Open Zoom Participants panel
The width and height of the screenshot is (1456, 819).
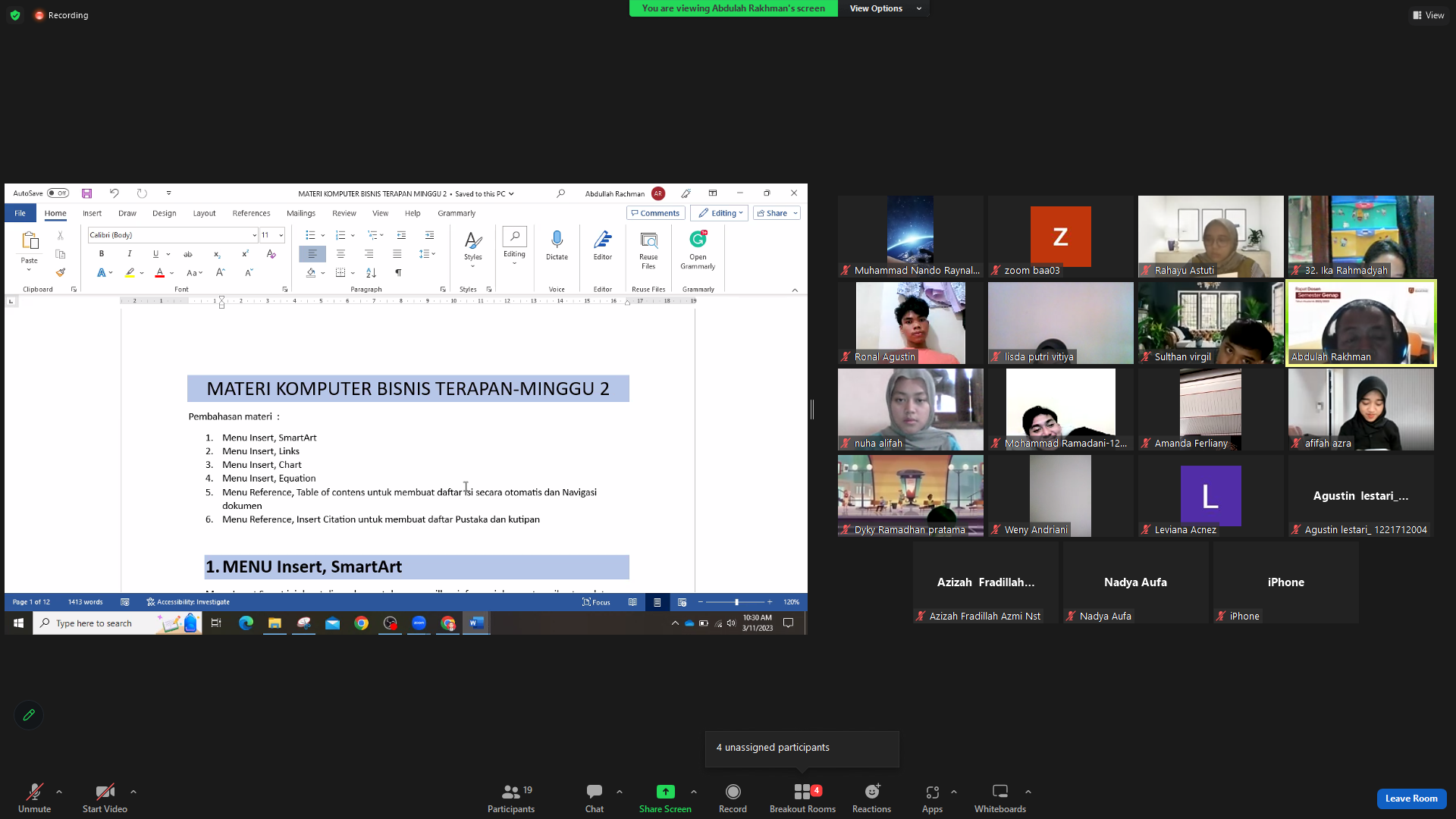point(511,799)
